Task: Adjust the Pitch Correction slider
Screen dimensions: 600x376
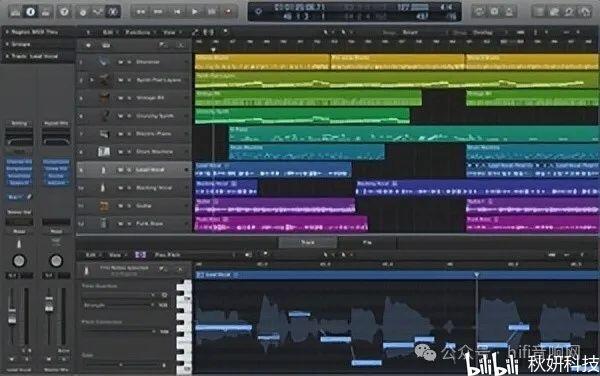Action: tap(119, 331)
